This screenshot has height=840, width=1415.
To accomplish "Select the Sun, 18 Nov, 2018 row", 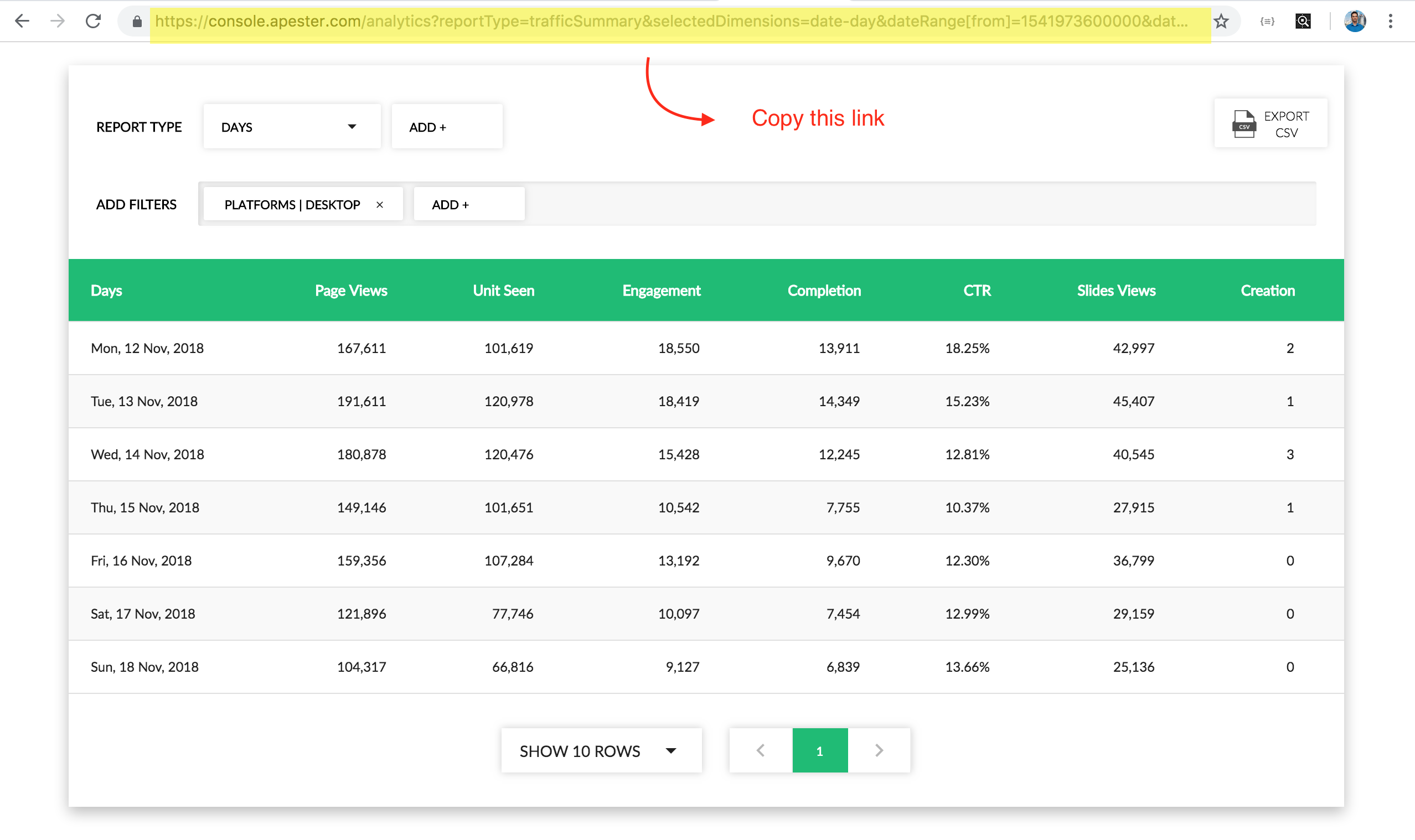I will [x=706, y=667].
